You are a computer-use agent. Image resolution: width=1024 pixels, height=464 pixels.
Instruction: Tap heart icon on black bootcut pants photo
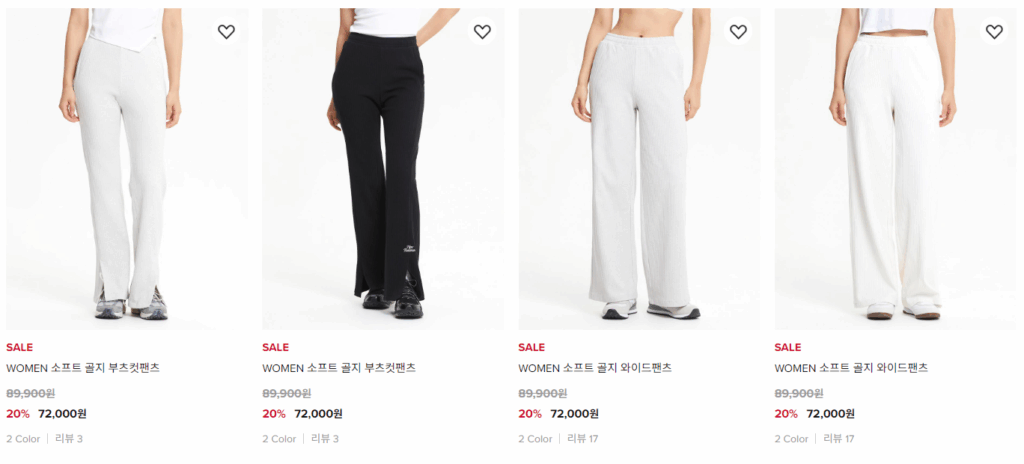pyautogui.click(x=482, y=31)
